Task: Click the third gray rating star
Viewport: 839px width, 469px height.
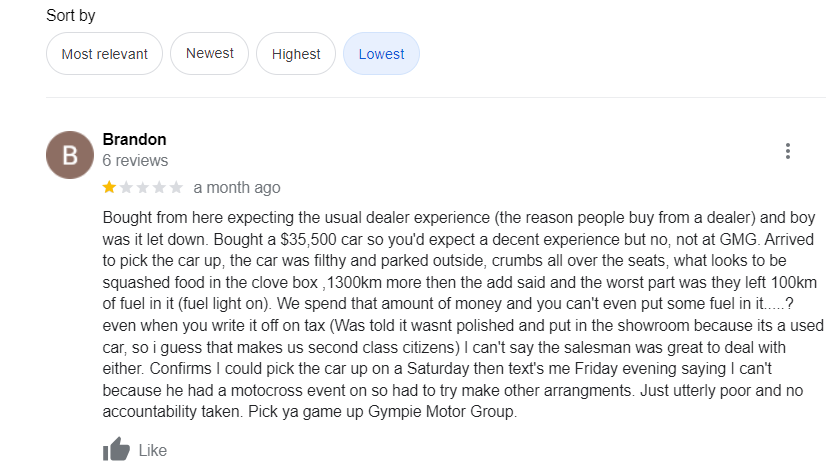Action: (143, 187)
